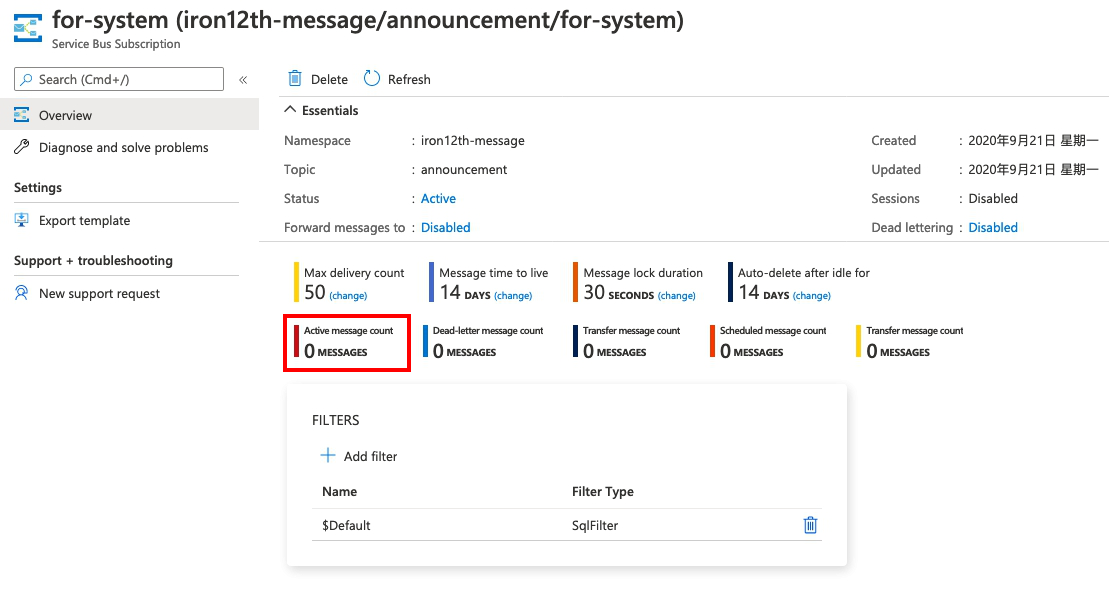Click the Overview menu icon
The height and width of the screenshot is (600, 1109).
click(x=22, y=115)
